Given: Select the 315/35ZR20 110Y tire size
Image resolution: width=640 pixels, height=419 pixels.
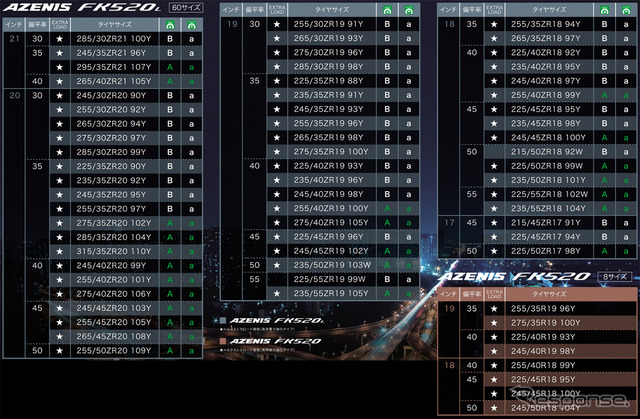Looking at the screenshot, I should (x=114, y=251).
